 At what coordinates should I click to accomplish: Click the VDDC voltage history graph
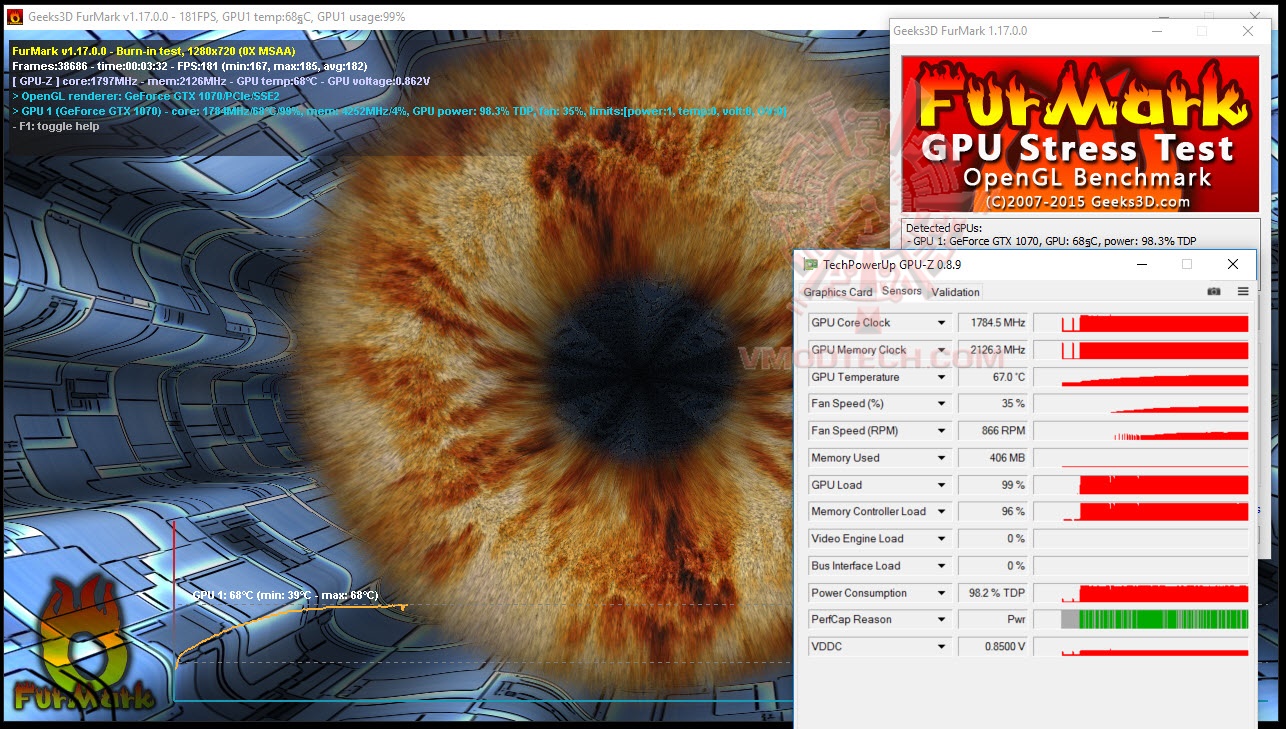pyautogui.click(x=1141, y=647)
